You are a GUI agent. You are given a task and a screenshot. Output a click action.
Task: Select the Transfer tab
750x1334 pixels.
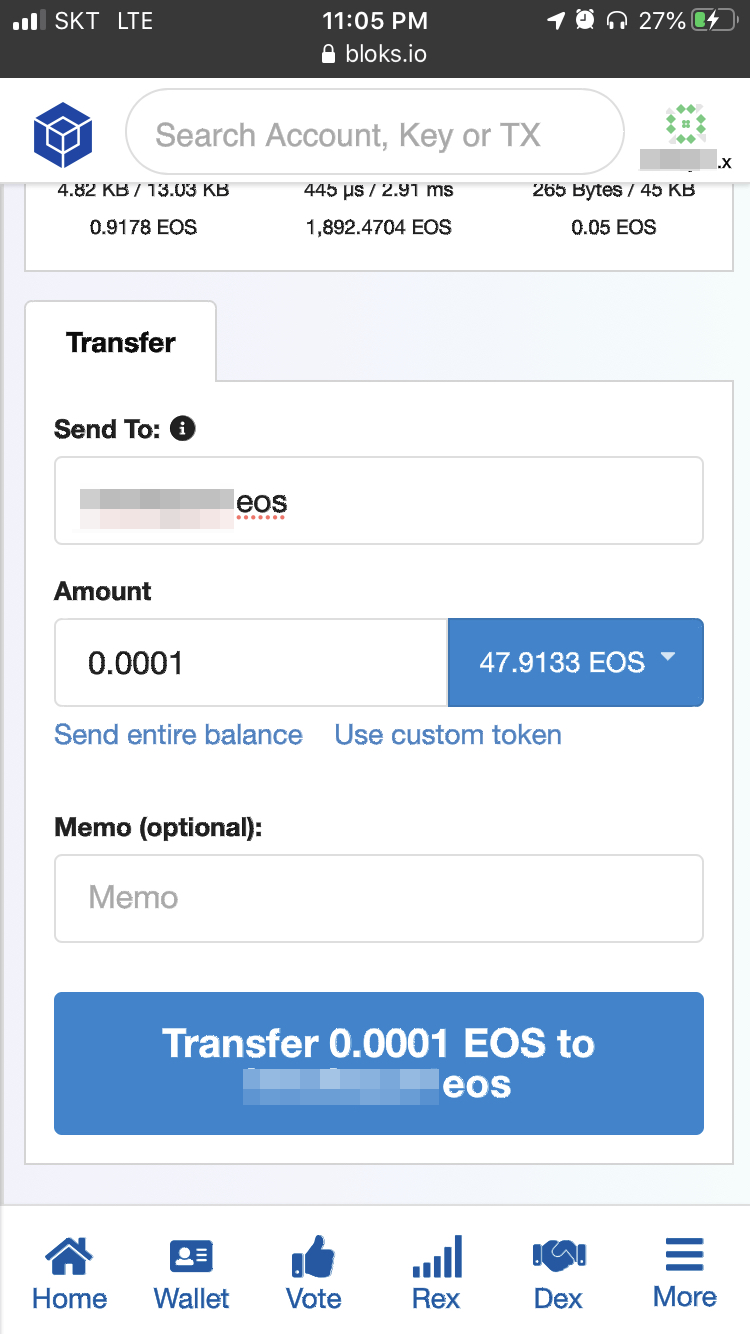point(121,342)
